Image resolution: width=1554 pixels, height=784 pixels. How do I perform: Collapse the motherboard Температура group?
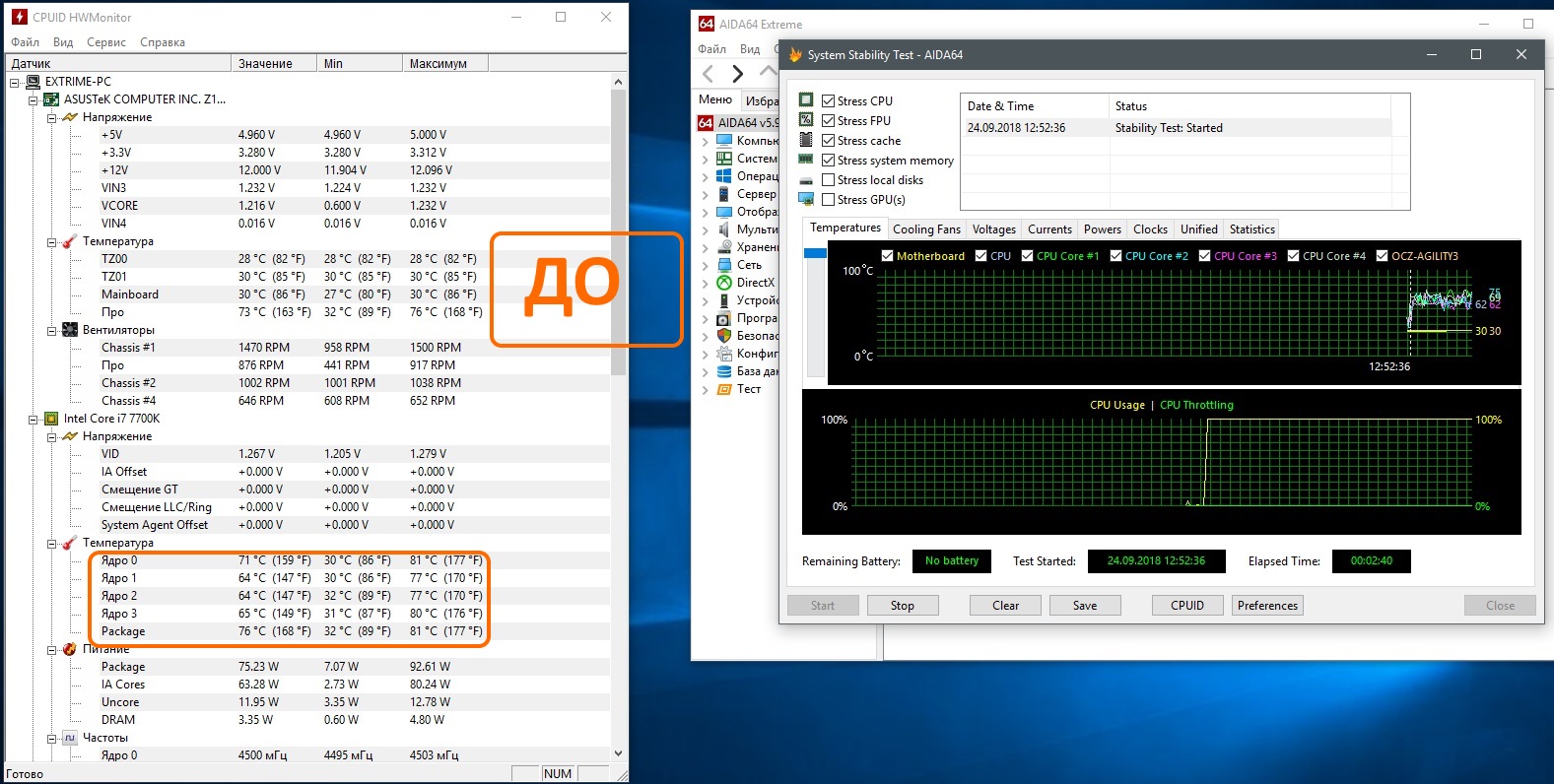coord(51,241)
